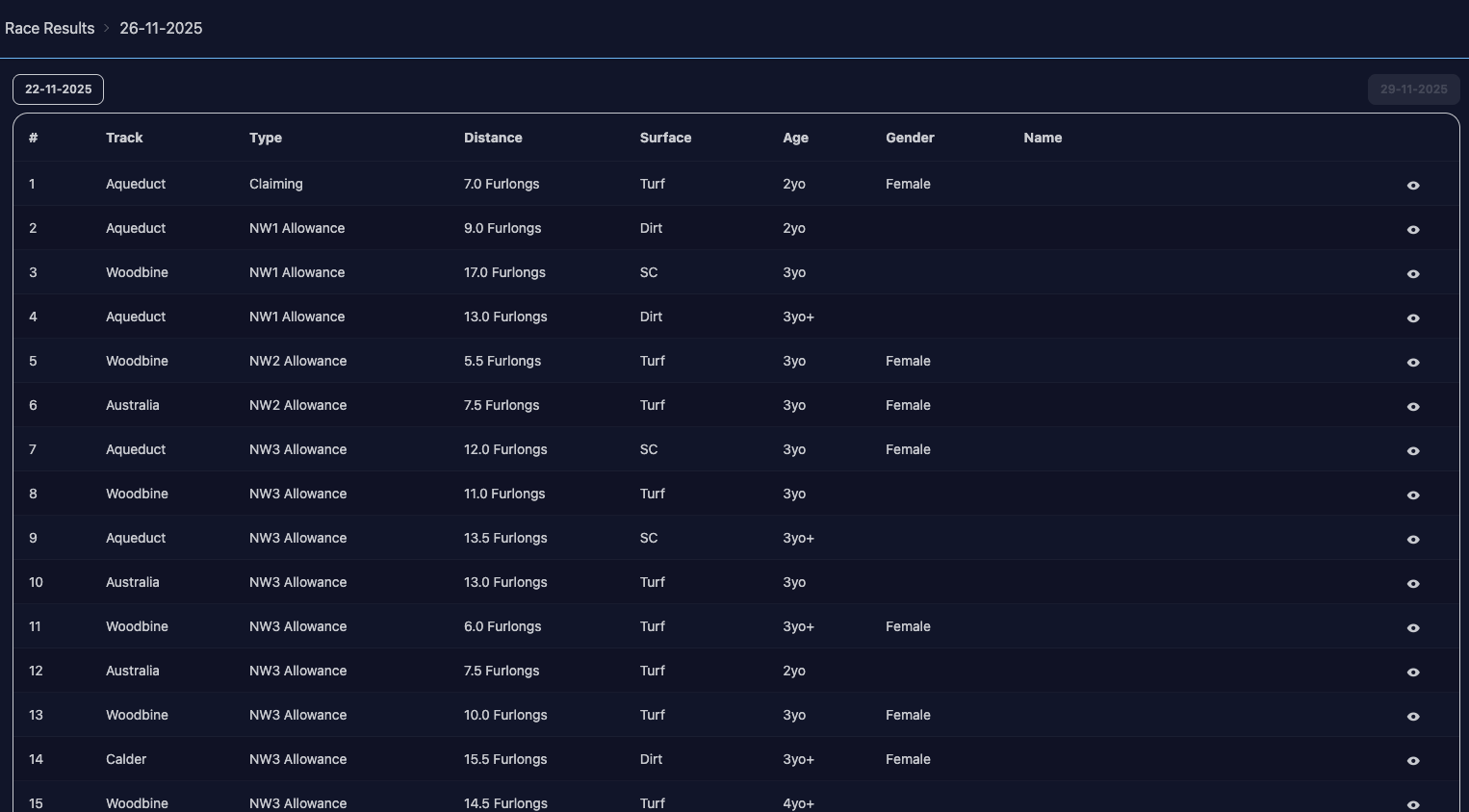Click the eye icon for race 1
Image resolution: width=1469 pixels, height=812 pixels.
pos(1412,185)
